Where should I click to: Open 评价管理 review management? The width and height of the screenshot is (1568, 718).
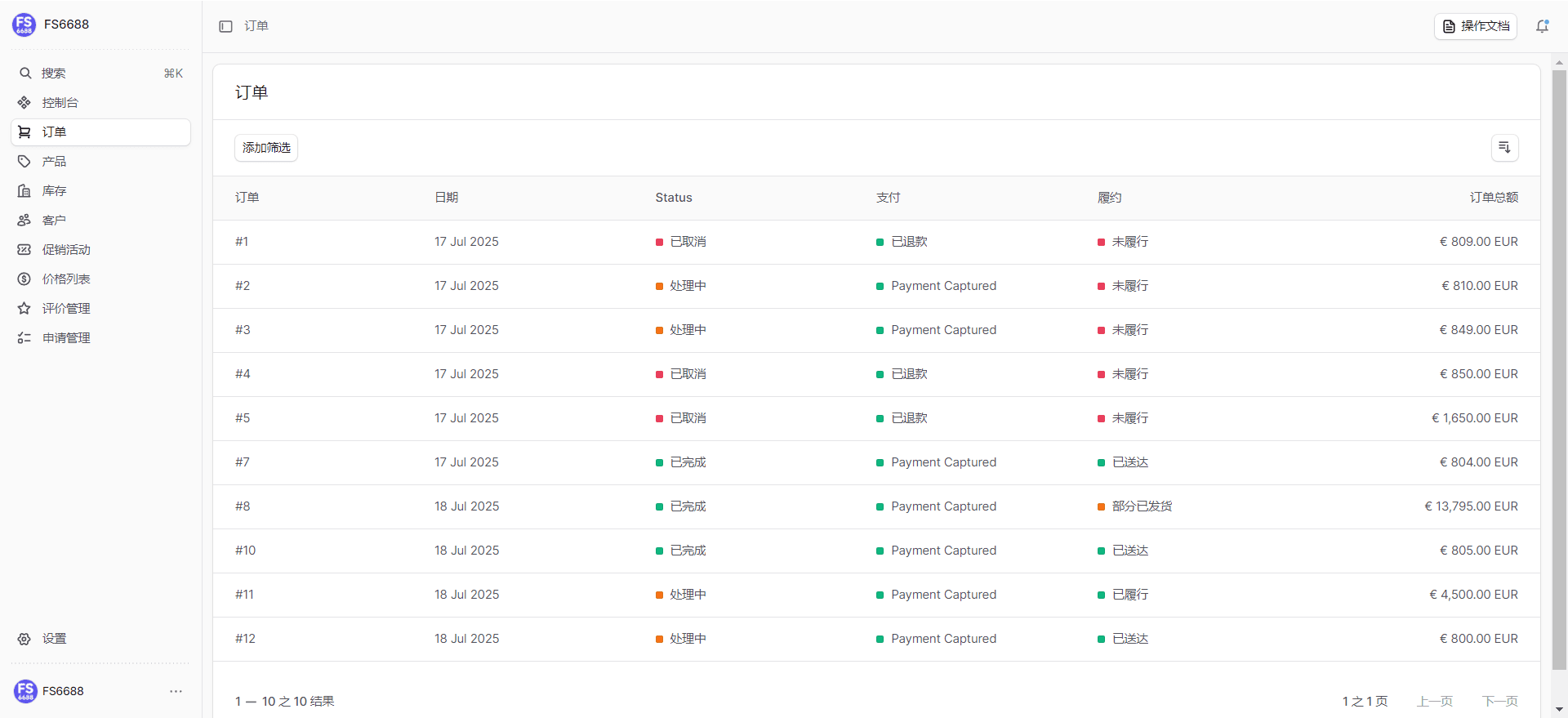(66, 309)
